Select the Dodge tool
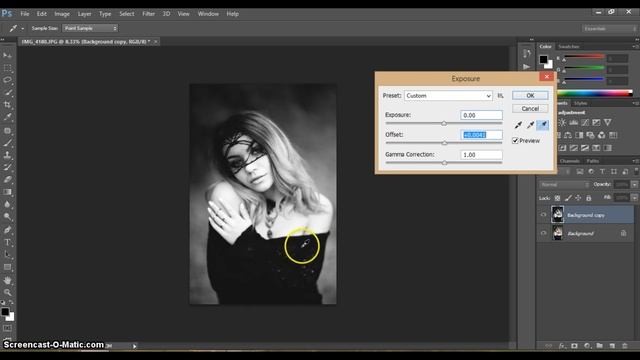Viewport: 640px width, 360px height. 7,216
